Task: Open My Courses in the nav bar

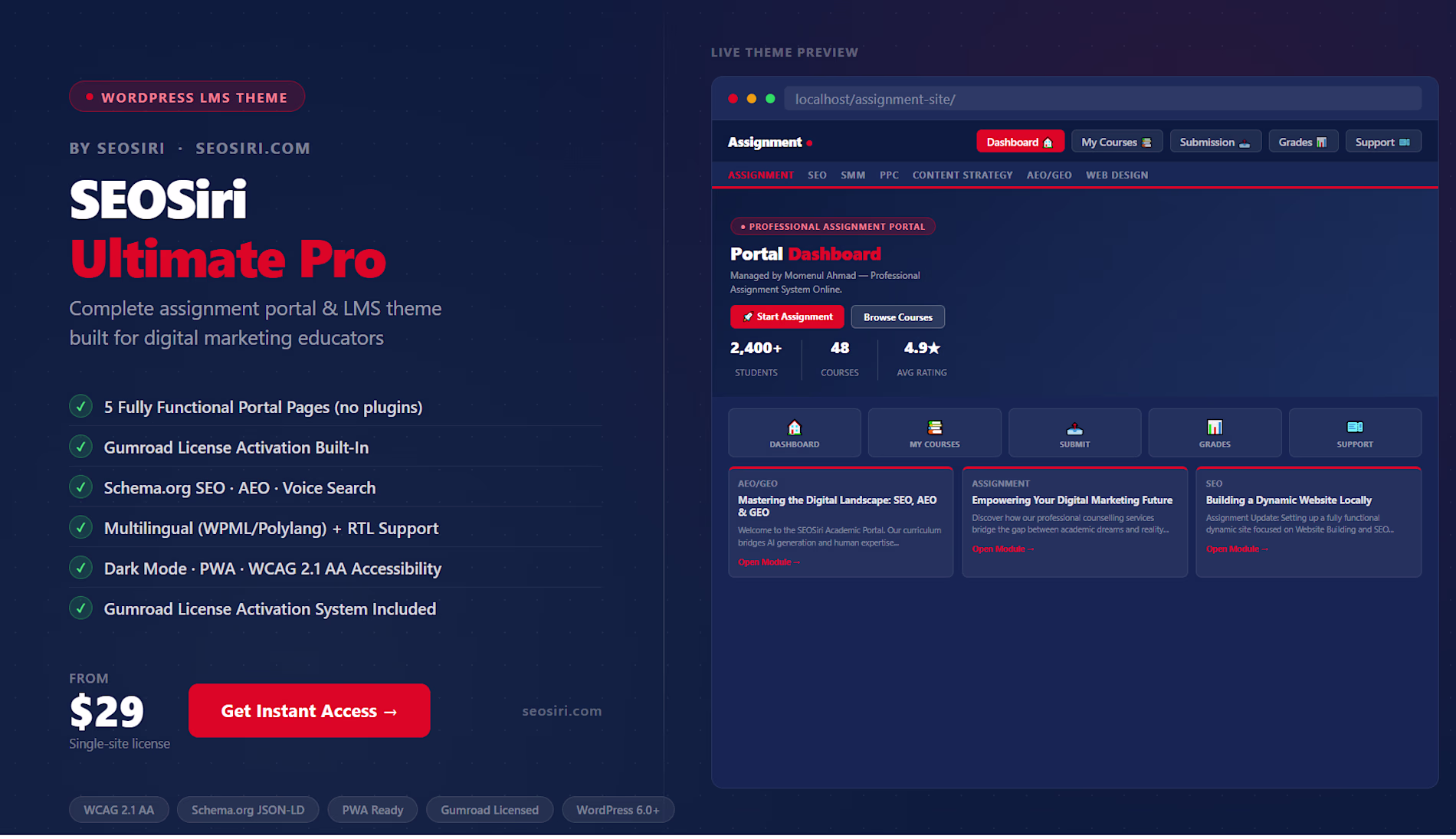Action: [1117, 142]
